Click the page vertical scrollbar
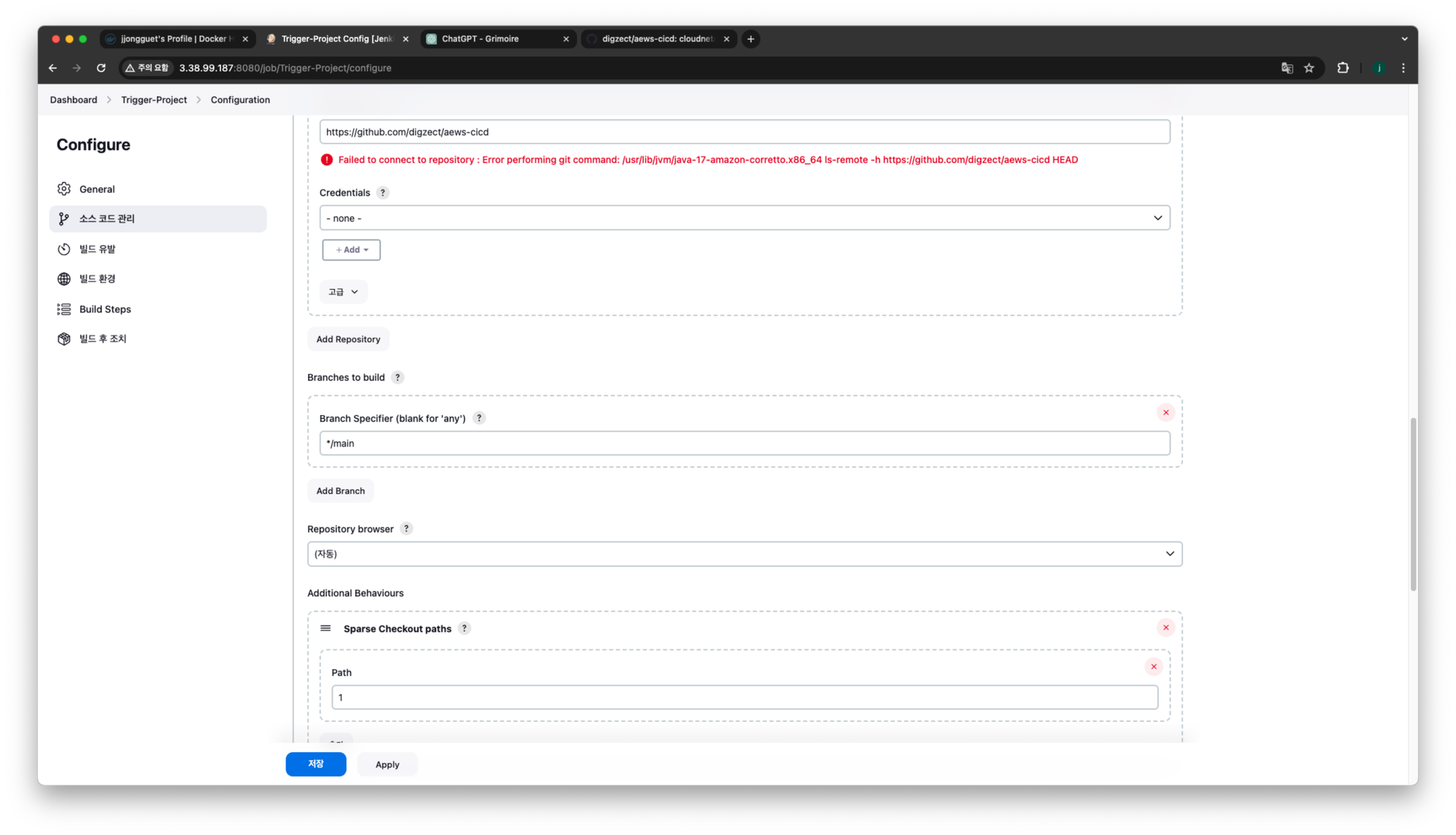Image resolution: width=1456 pixels, height=835 pixels. click(x=1413, y=504)
